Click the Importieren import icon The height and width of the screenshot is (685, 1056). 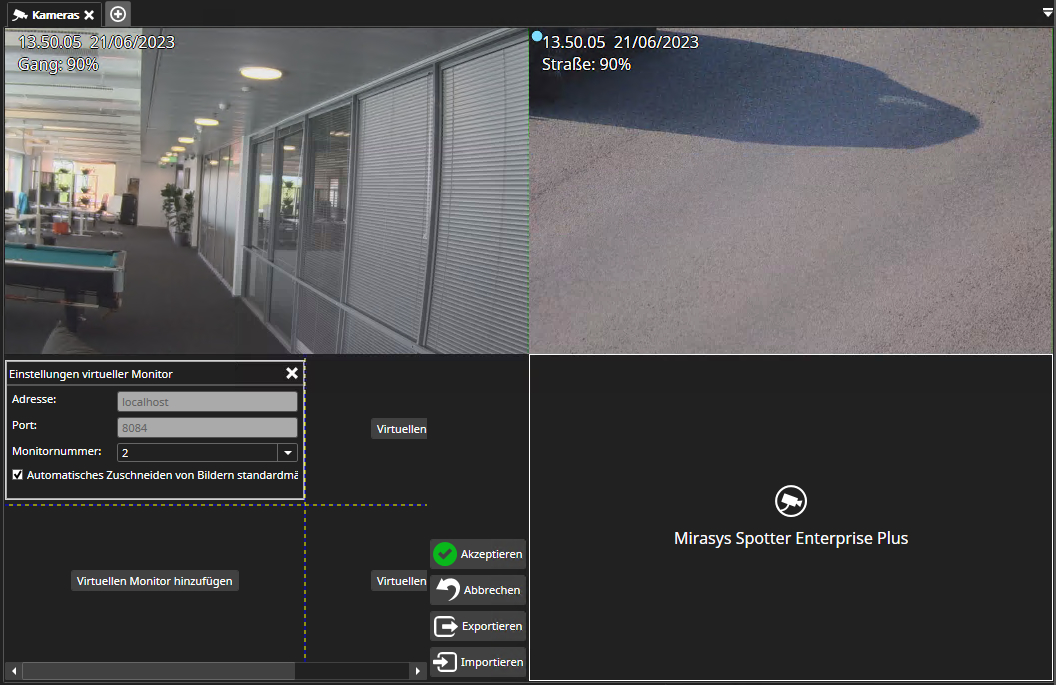pyautogui.click(x=447, y=662)
